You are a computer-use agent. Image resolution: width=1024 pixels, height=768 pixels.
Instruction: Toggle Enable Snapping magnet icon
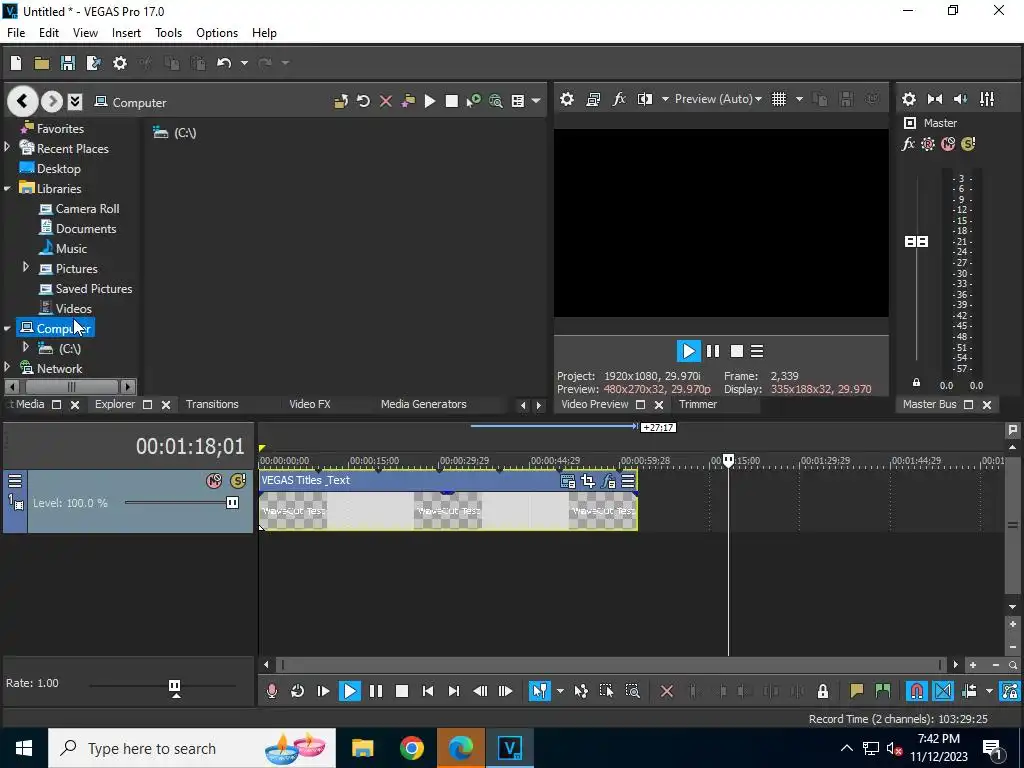click(x=916, y=691)
